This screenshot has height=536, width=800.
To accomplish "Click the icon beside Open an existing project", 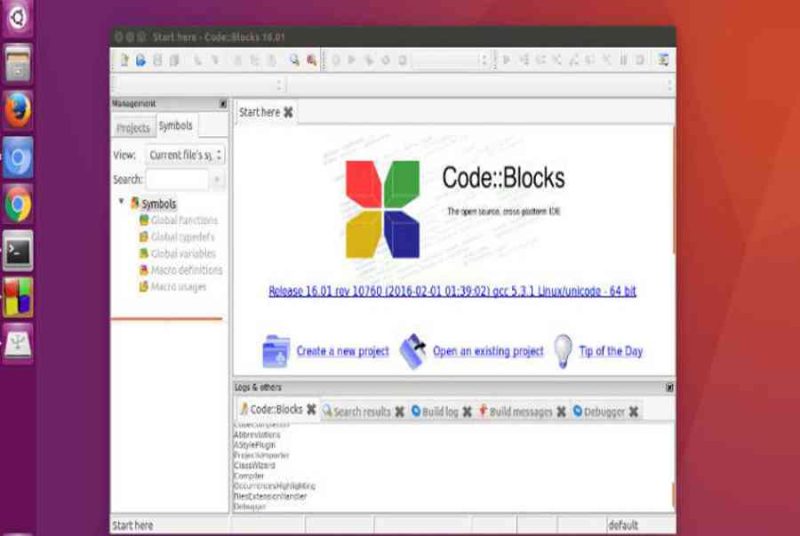I will coord(414,351).
